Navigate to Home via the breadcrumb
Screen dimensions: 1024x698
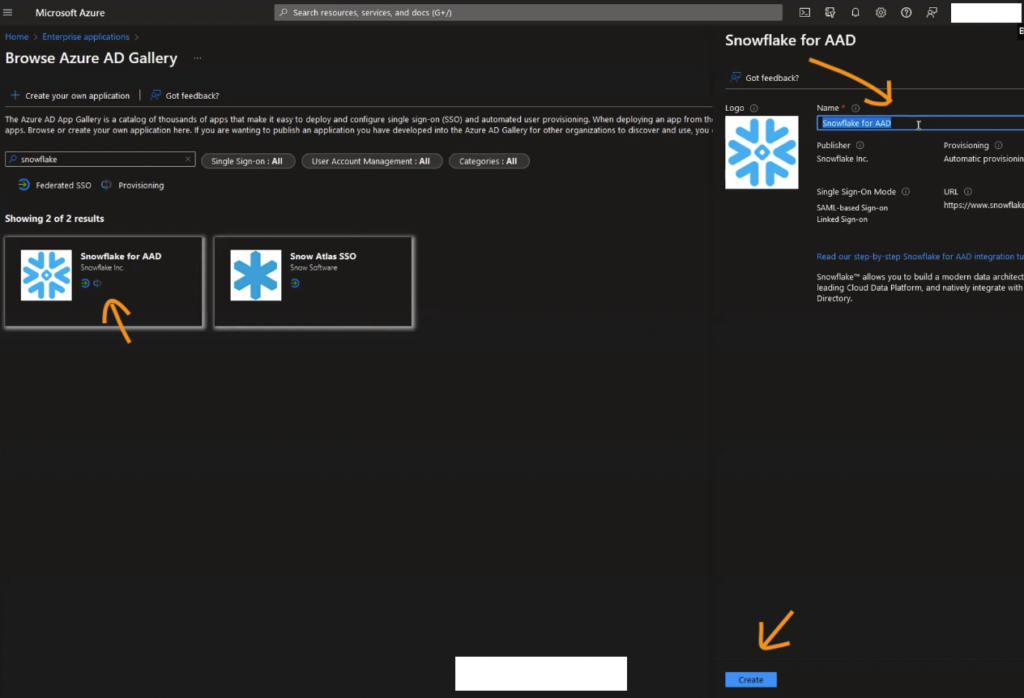pyautogui.click(x=16, y=36)
